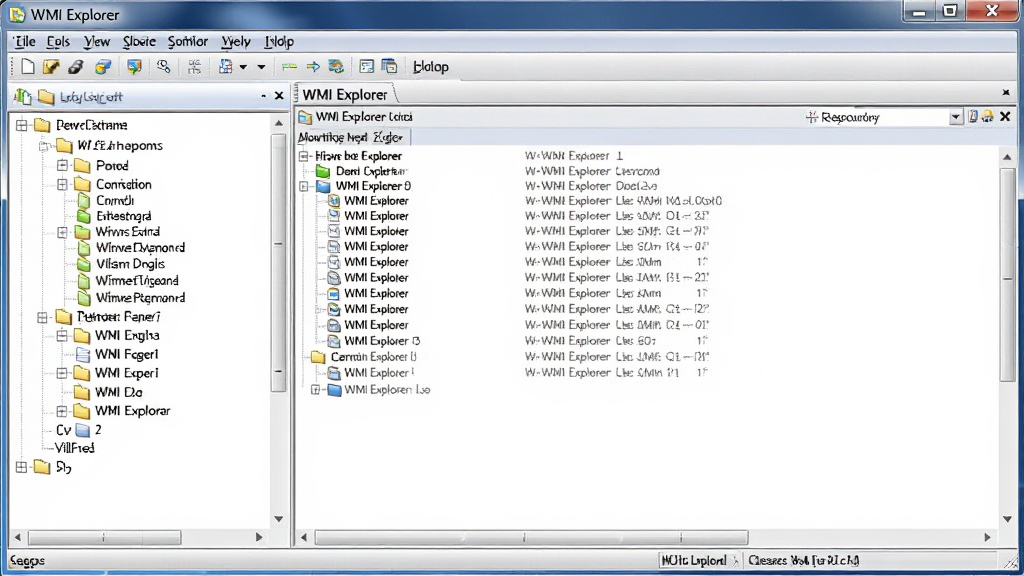1024x576 pixels.
Task: Toggle expander beside 'WMI Explorar' folder
Action: (61, 411)
